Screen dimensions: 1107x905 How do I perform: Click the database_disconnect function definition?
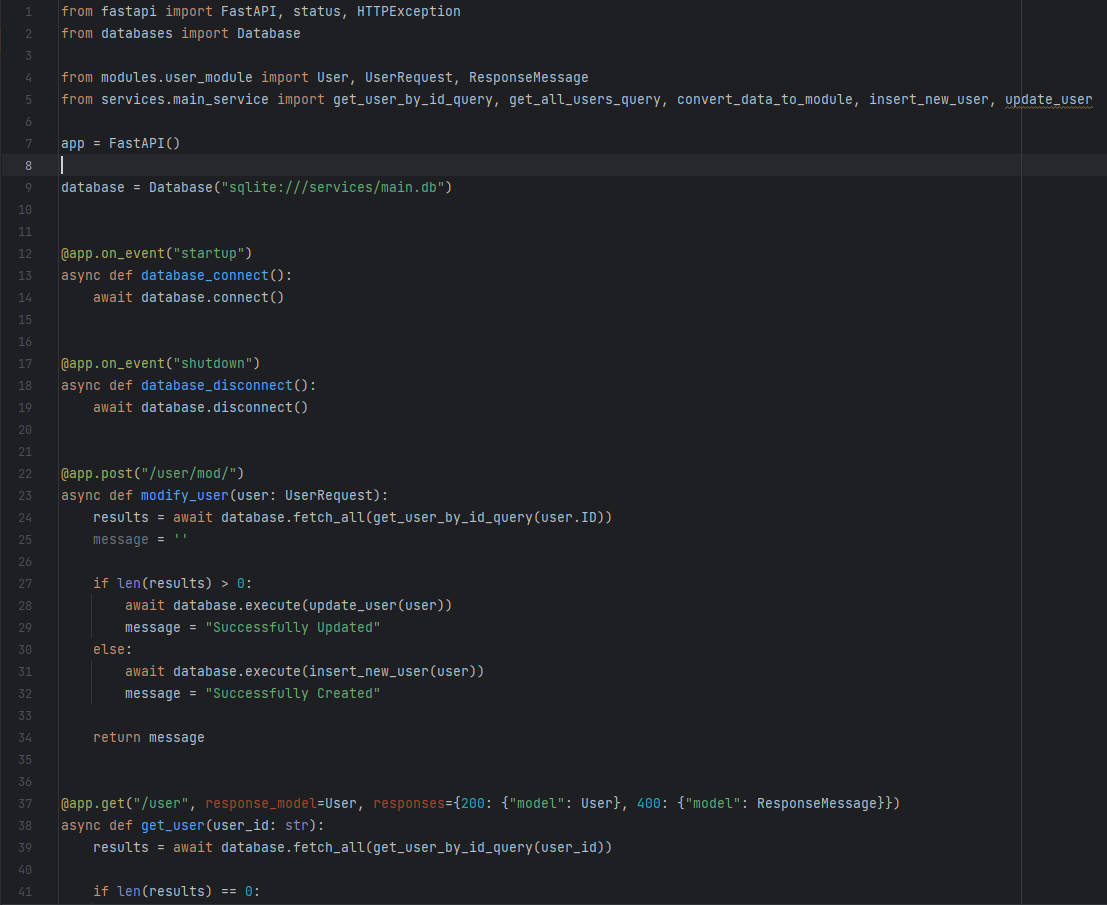216,385
